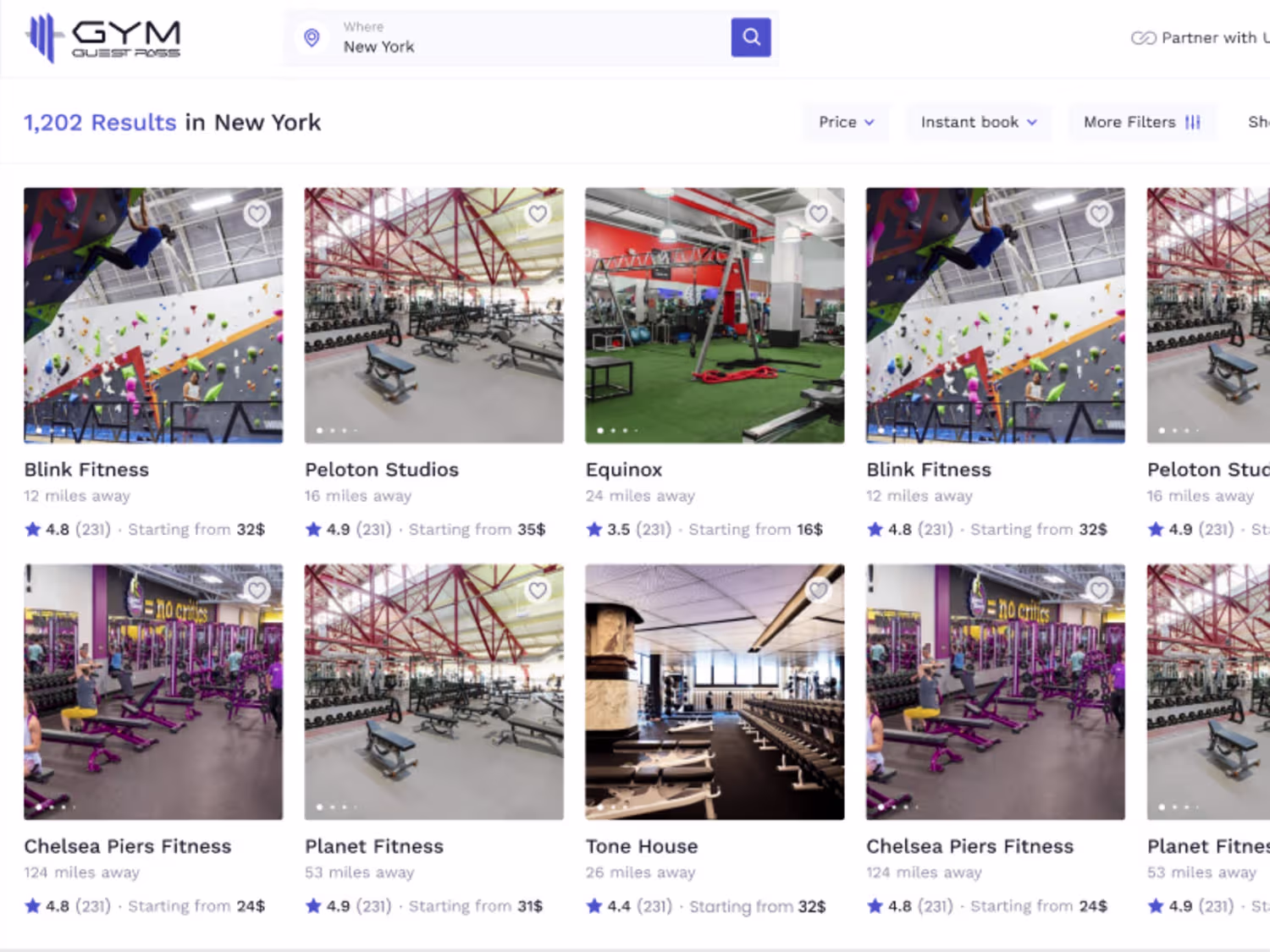The width and height of the screenshot is (1270, 952).
Task: Favorite the first Blink Fitness card's heart
Action: [x=257, y=213]
